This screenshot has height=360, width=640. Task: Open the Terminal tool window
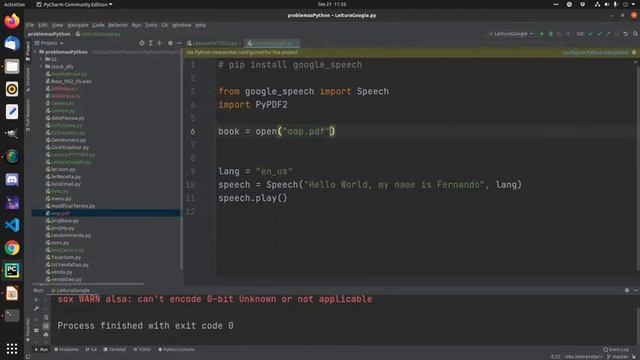[x=115, y=349]
